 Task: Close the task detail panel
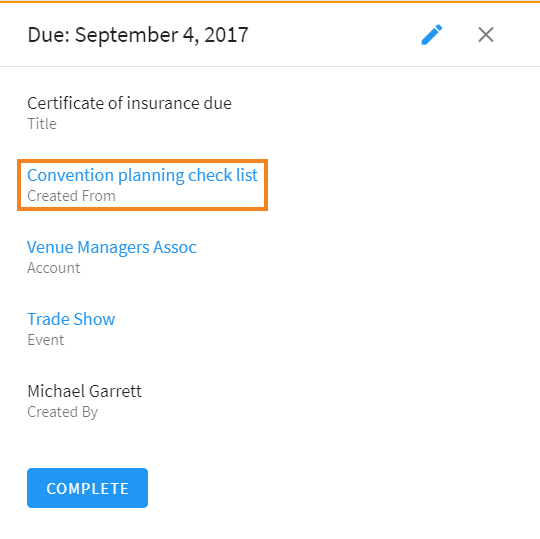(x=486, y=35)
